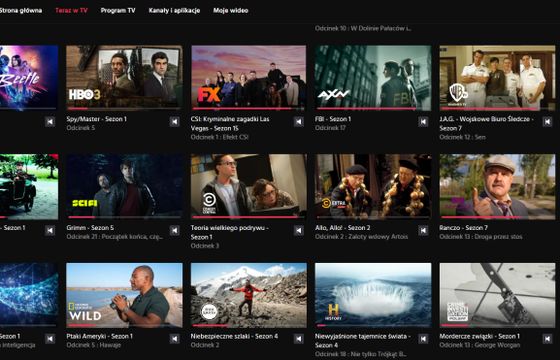Click HBO3 logo on Spy/Master thumbnail
Screen dimensions: 560x360
pyautogui.click(x=85, y=94)
